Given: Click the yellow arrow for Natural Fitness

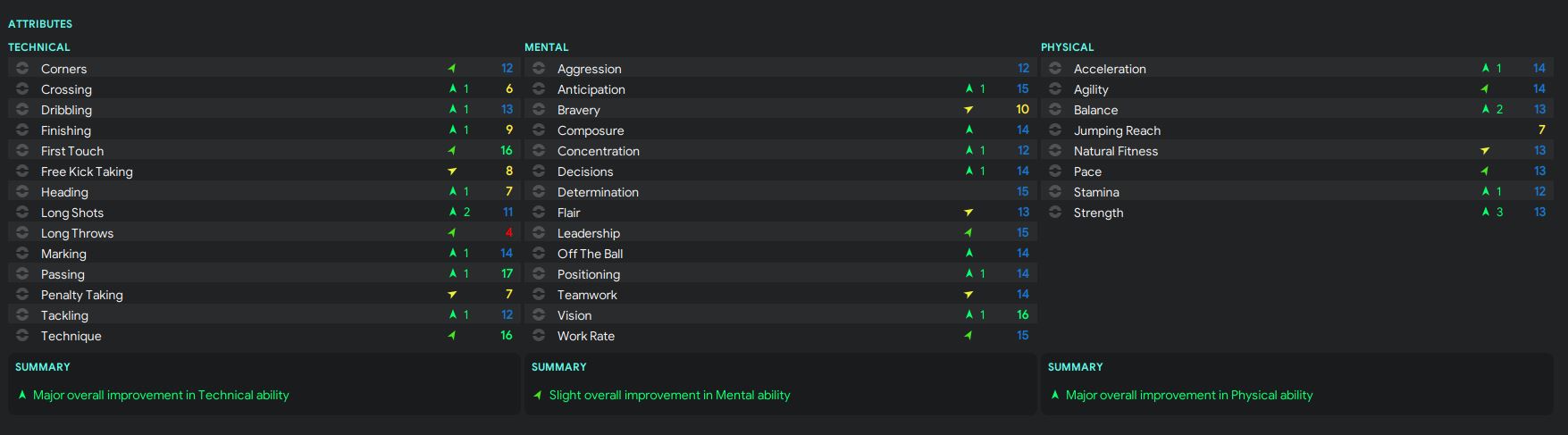Looking at the screenshot, I should coord(1485,151).
